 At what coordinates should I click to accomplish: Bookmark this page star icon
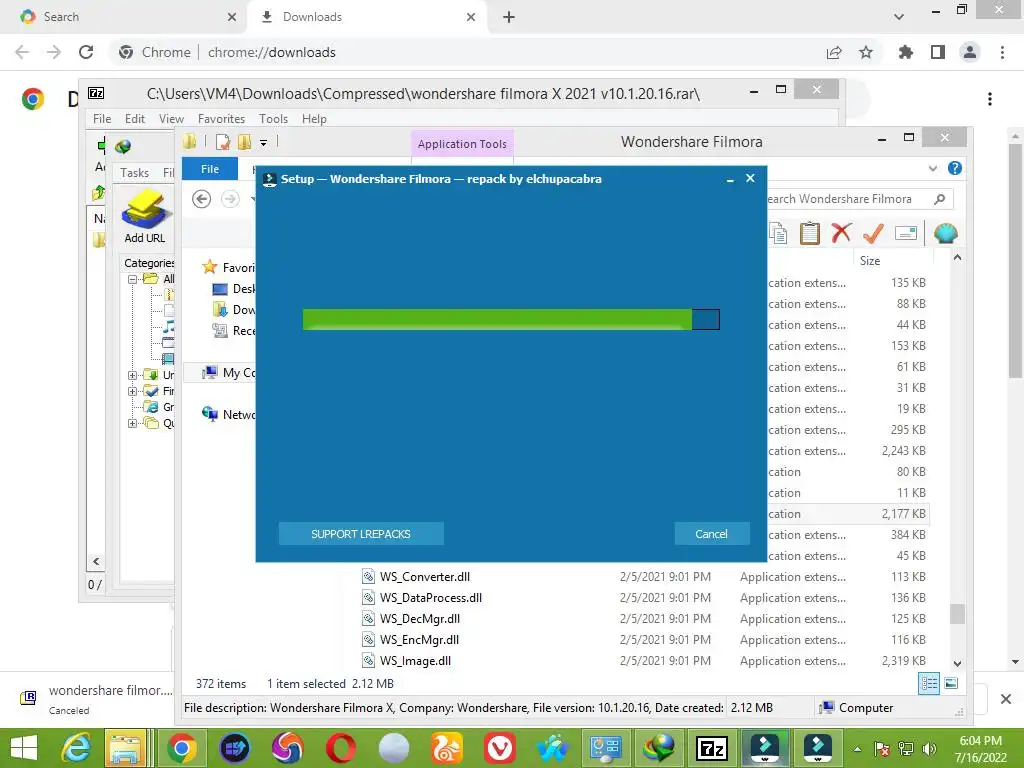866,52
